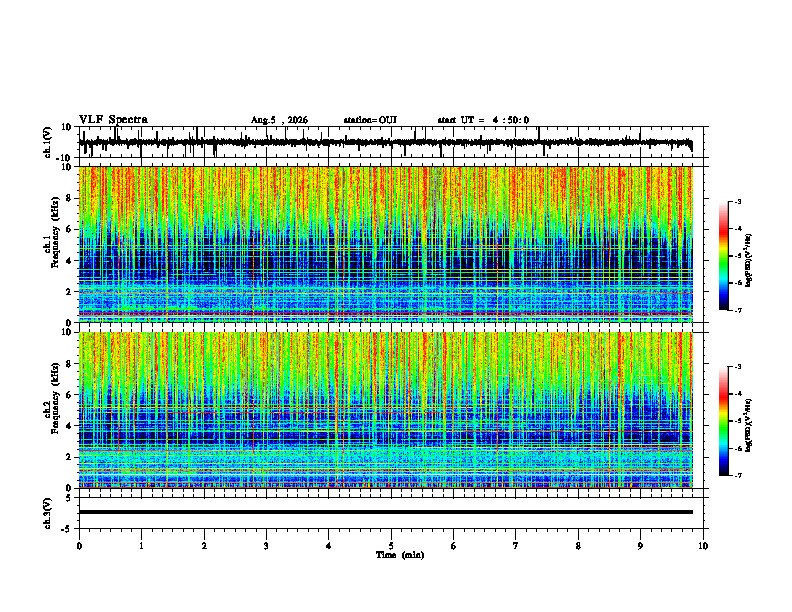The image size is (792, 612).
Task: Click the "2" minute tick label
Action: coord(204,546)
